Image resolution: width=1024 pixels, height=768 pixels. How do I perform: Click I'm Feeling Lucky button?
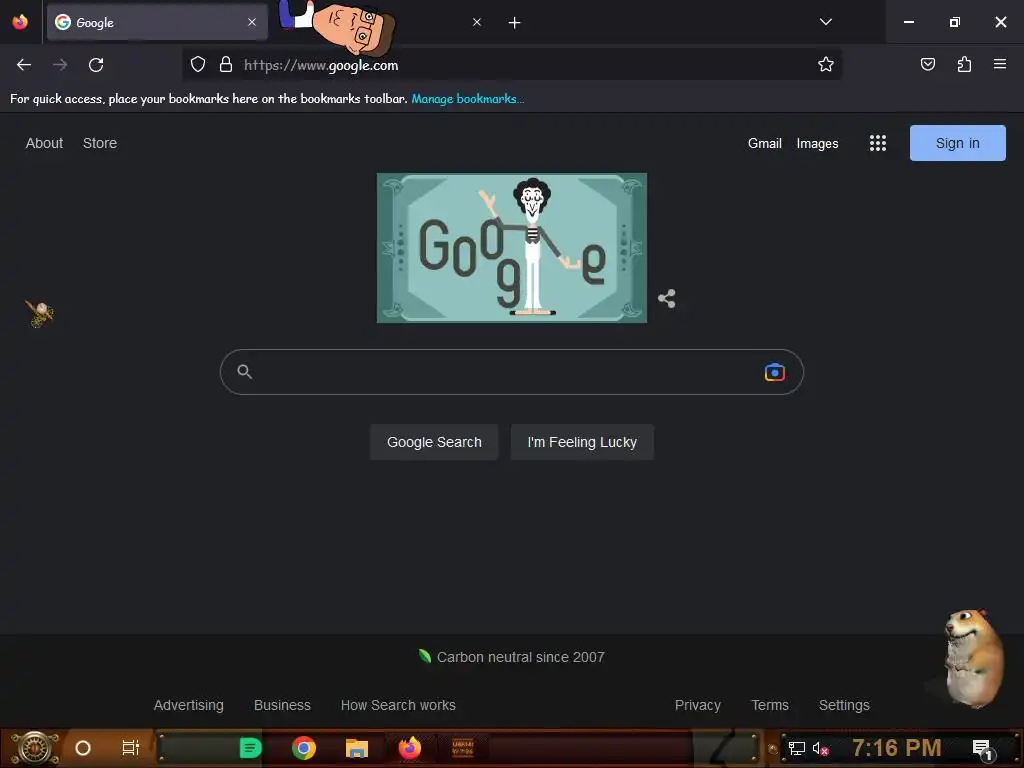pos(582,442)
